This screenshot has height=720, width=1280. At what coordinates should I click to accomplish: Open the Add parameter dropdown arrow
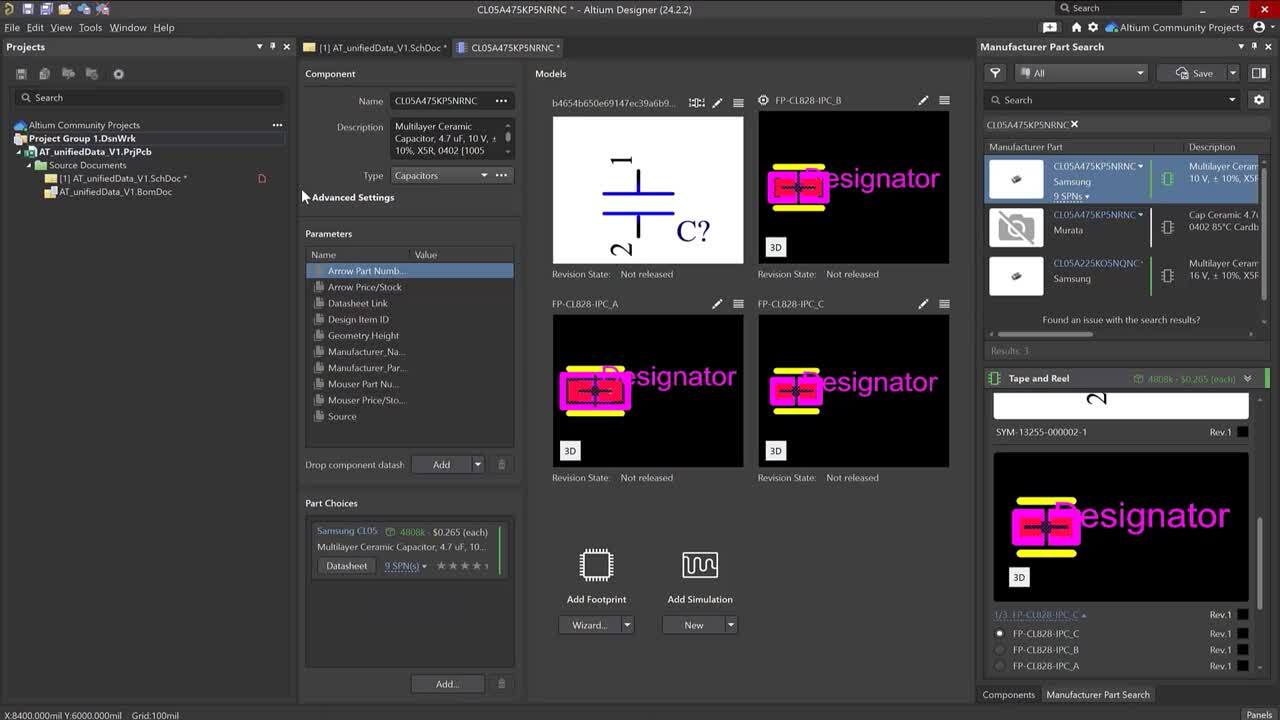(478, 465)
